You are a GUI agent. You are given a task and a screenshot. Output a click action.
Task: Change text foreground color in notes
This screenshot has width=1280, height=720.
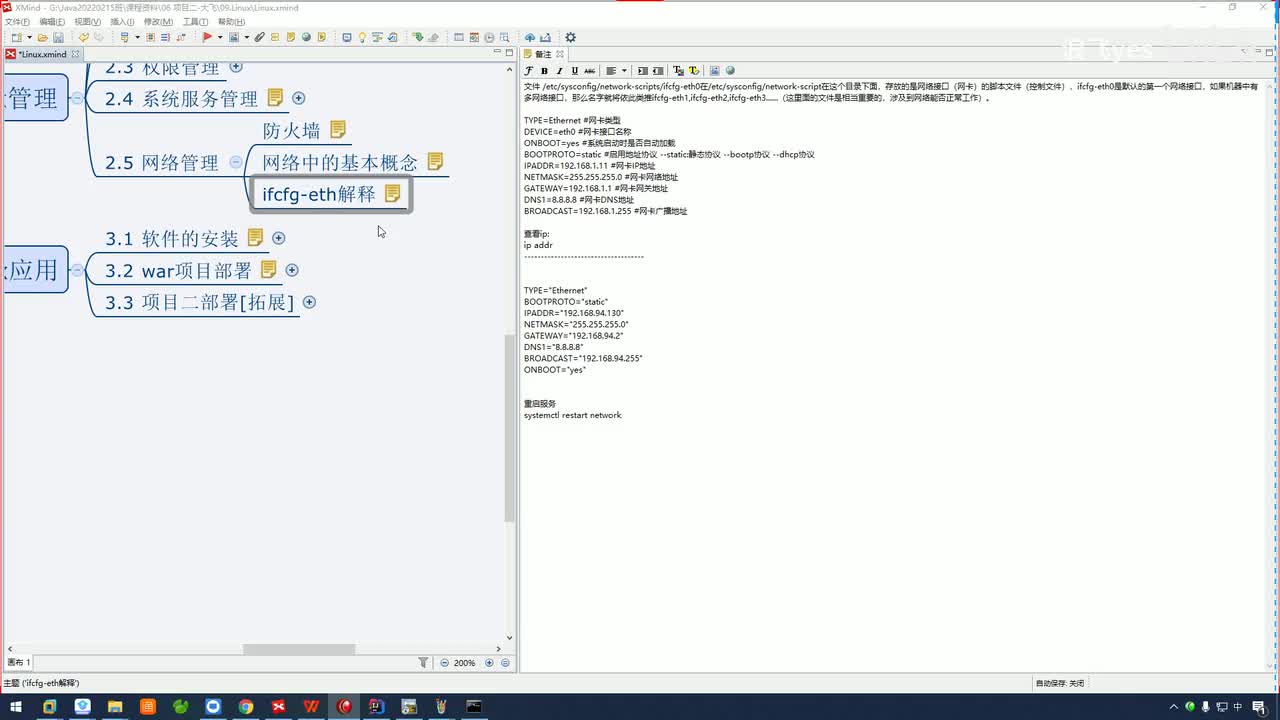tap(678, 71)
